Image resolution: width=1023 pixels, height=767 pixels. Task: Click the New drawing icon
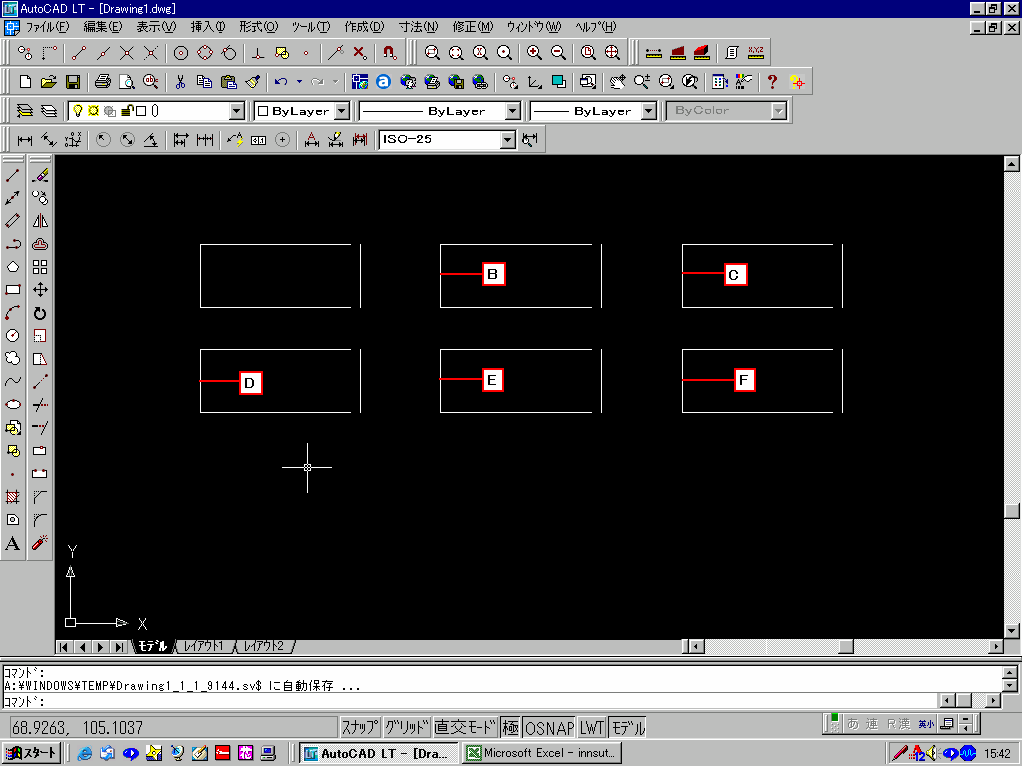(25, 82)
